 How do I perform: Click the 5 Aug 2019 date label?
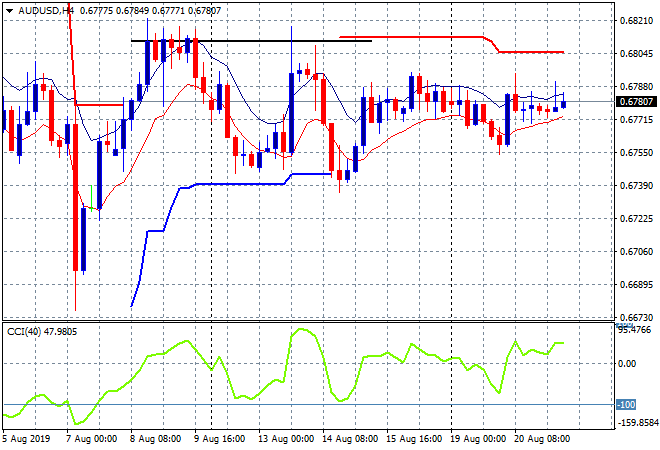point(26,439)
